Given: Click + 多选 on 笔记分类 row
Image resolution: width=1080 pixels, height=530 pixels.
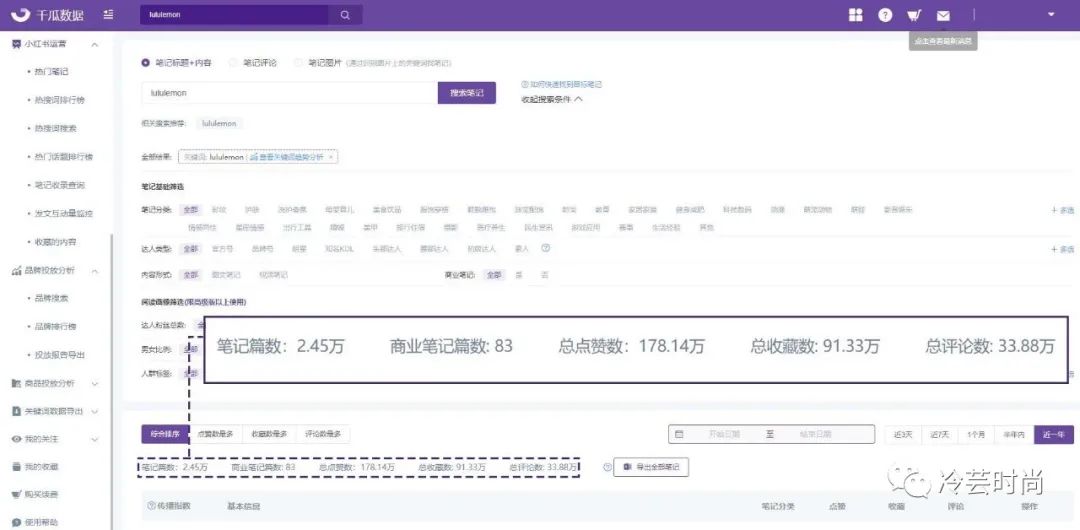Looking at the screenshot, I should point(1062,210).
